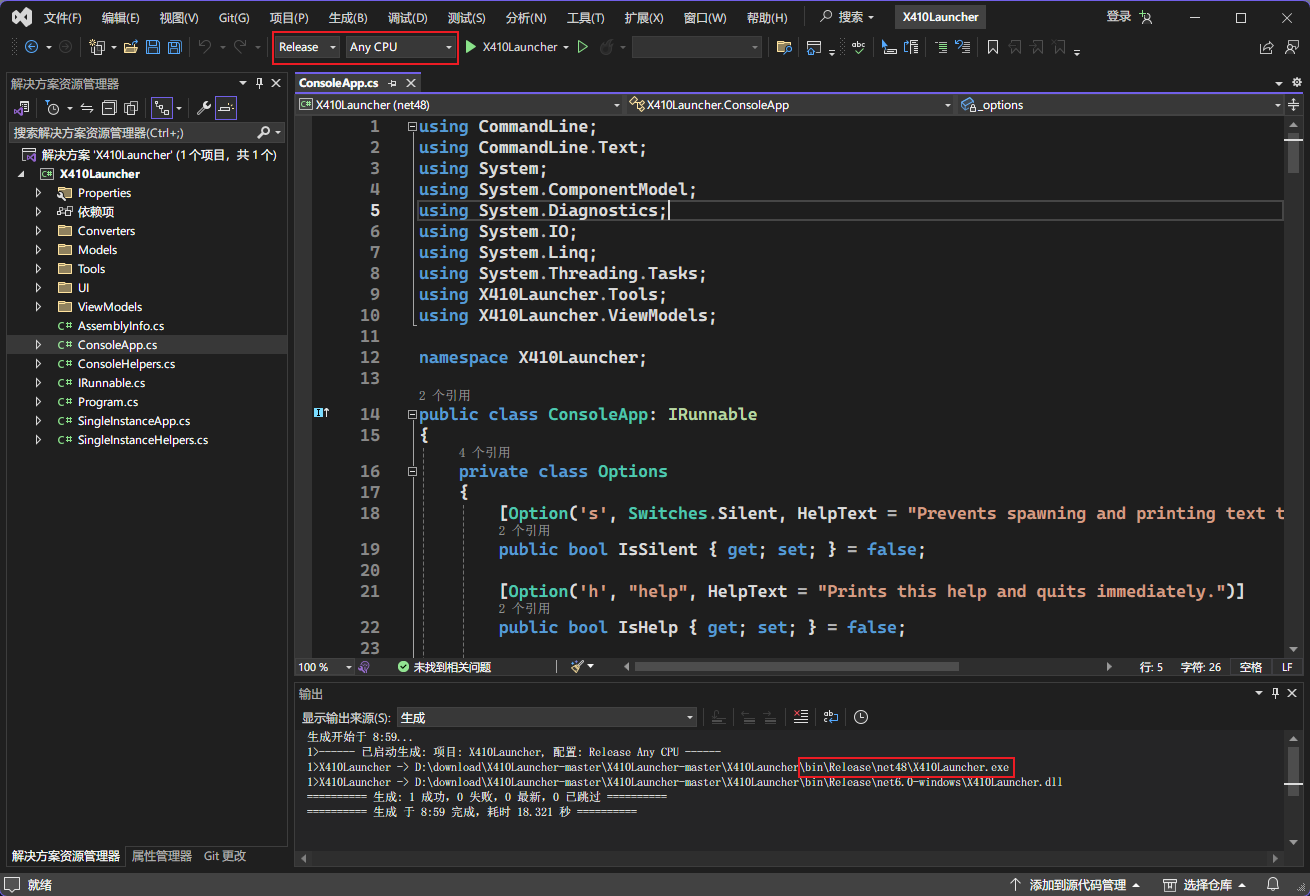Open the Git(G) menu
Viewport: 1310px width, 896px height.
[x=234, y=18]
